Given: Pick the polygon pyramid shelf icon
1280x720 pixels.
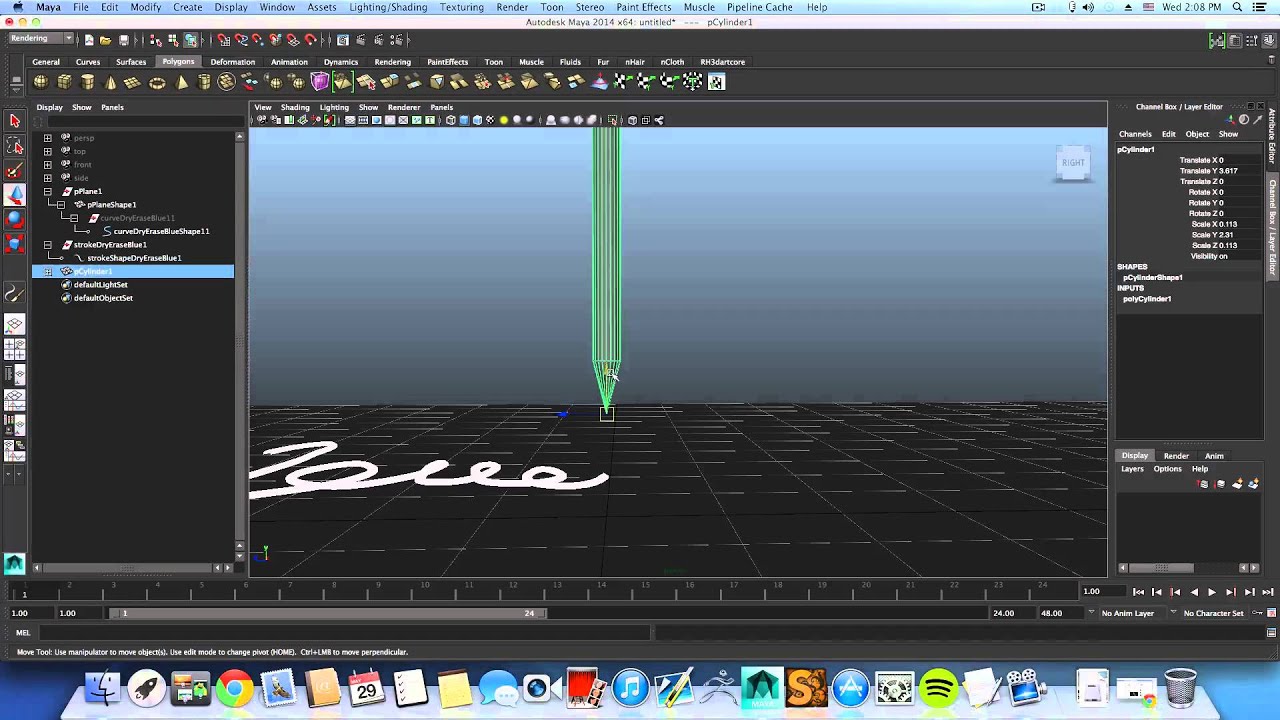Looking at the screenshot, I should 181,82.
